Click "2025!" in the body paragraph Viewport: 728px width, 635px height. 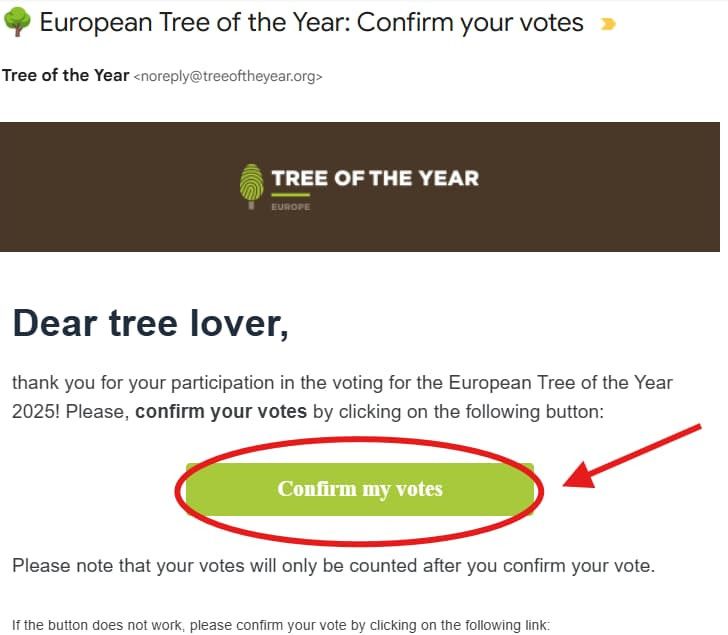[x=33, y=411]
